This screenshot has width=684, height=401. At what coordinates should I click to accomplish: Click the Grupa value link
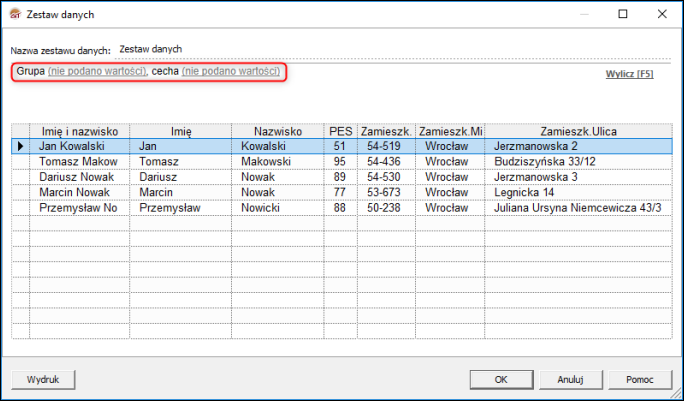click(x=97, y=72)
